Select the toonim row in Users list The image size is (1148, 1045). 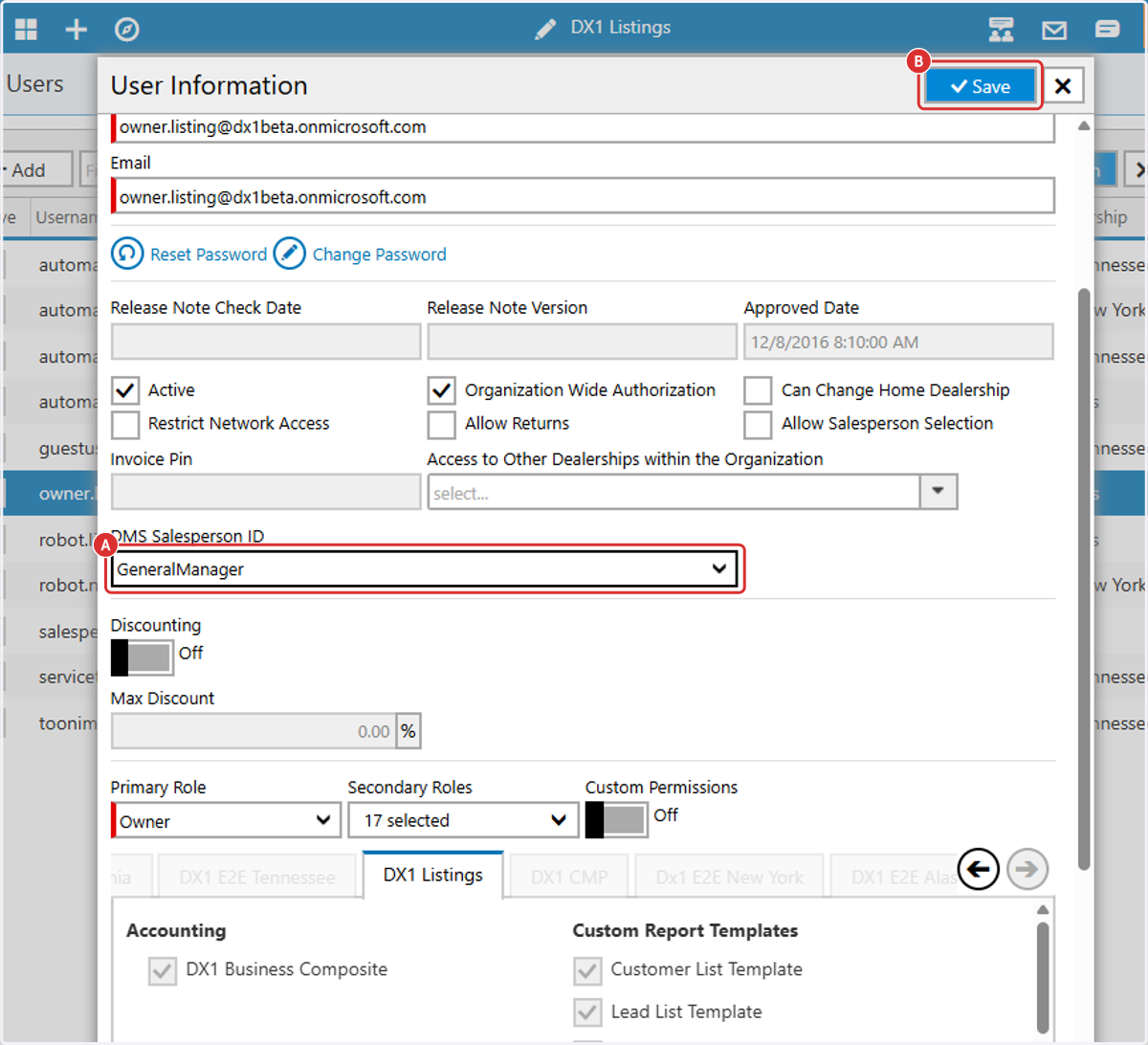click(x=50, y=723)
